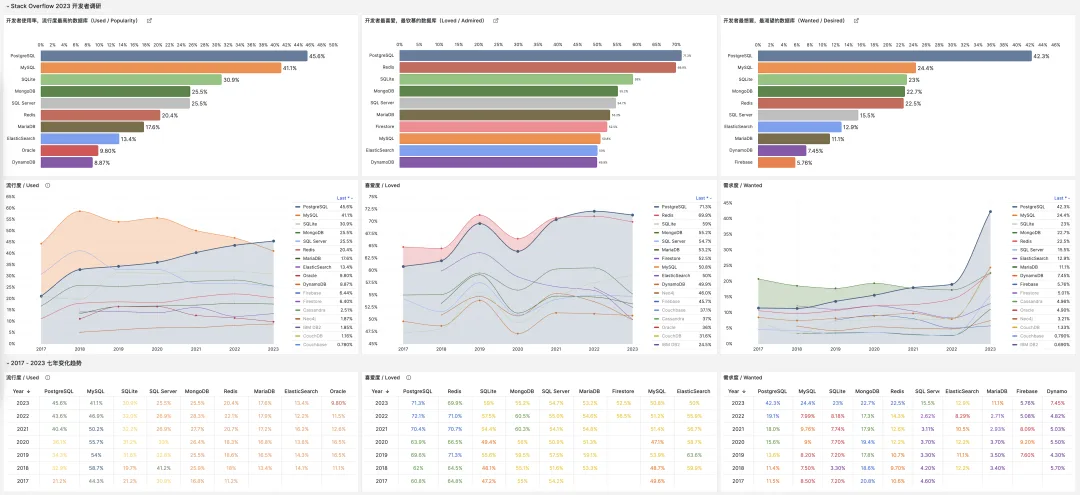
Task: Open Used / Popularity bar chart panel title menu
Action: (x=72, y=21)
